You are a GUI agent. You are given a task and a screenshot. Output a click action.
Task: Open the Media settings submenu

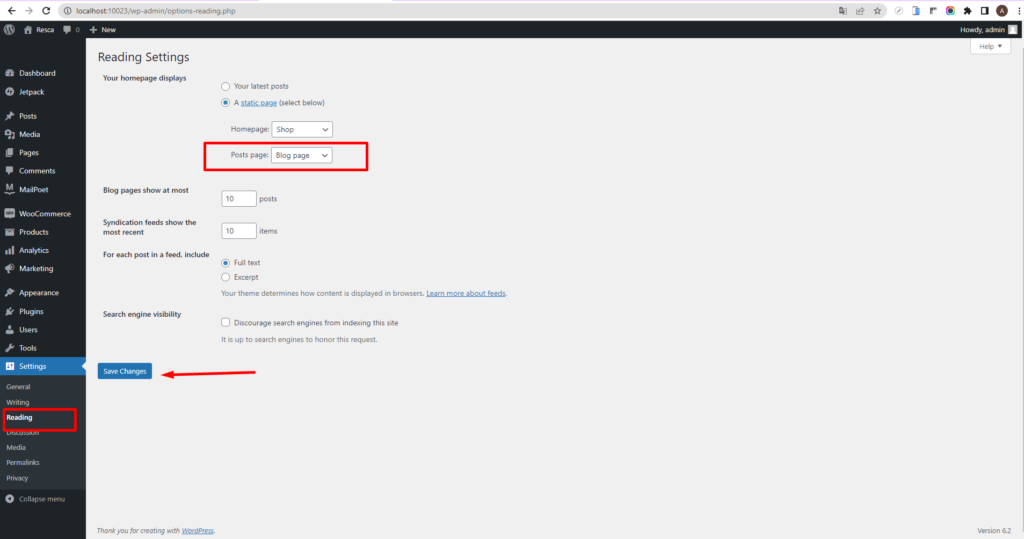click(x=16, y=448)
